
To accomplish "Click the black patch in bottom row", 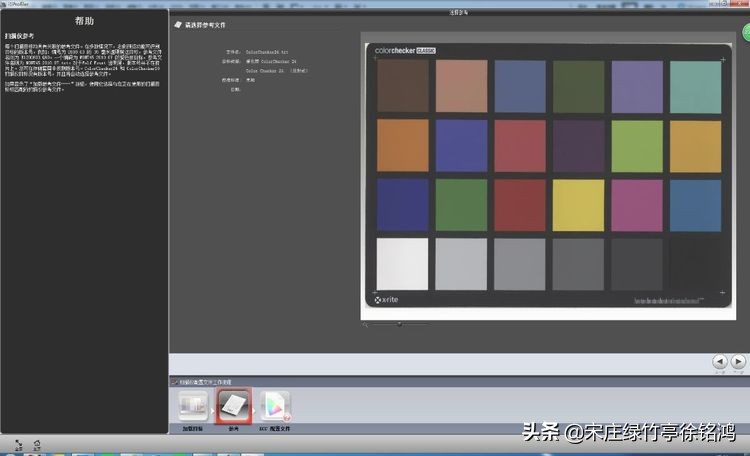I will click(x=695, y=265).
